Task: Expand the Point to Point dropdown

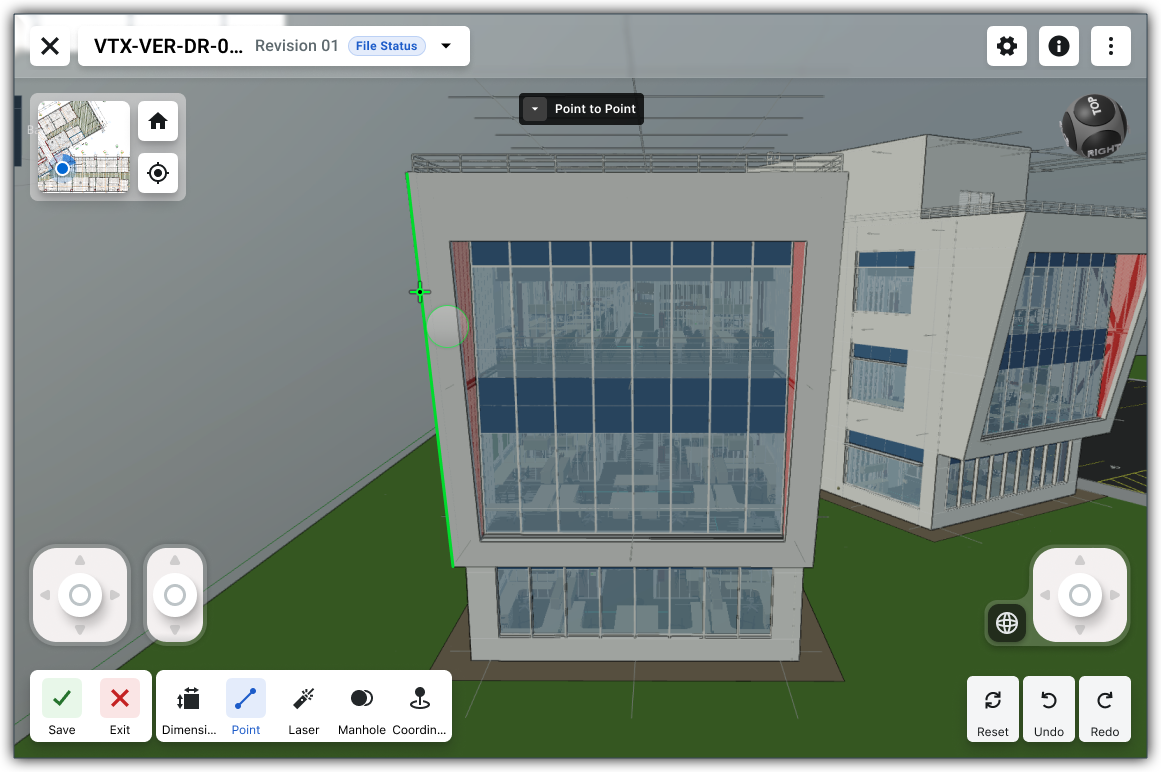Action: coord(535,109)
